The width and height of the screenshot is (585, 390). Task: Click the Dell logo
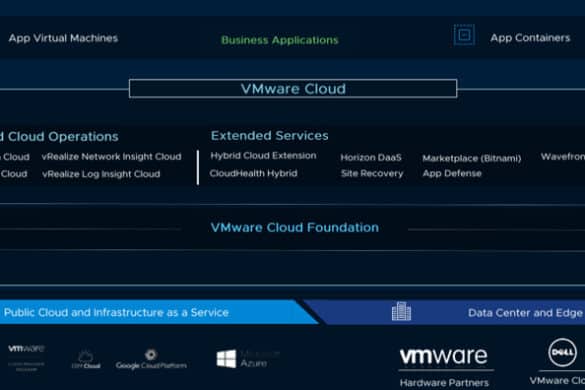(x=562, y=352)
